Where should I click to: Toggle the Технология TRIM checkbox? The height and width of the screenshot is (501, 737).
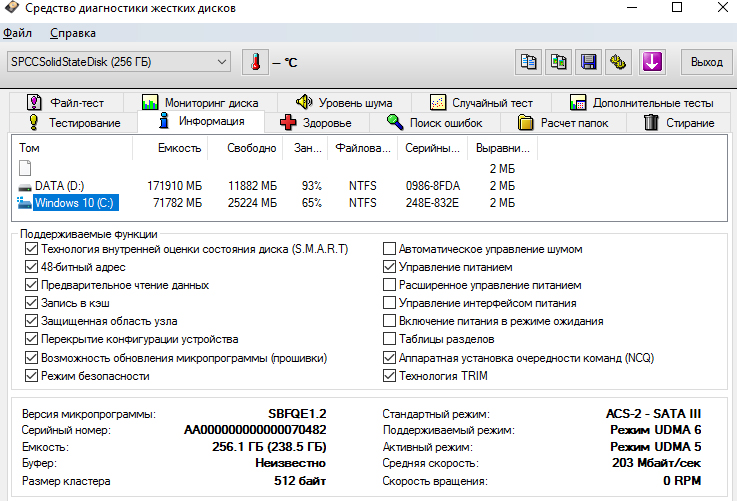tap(389, 376)
